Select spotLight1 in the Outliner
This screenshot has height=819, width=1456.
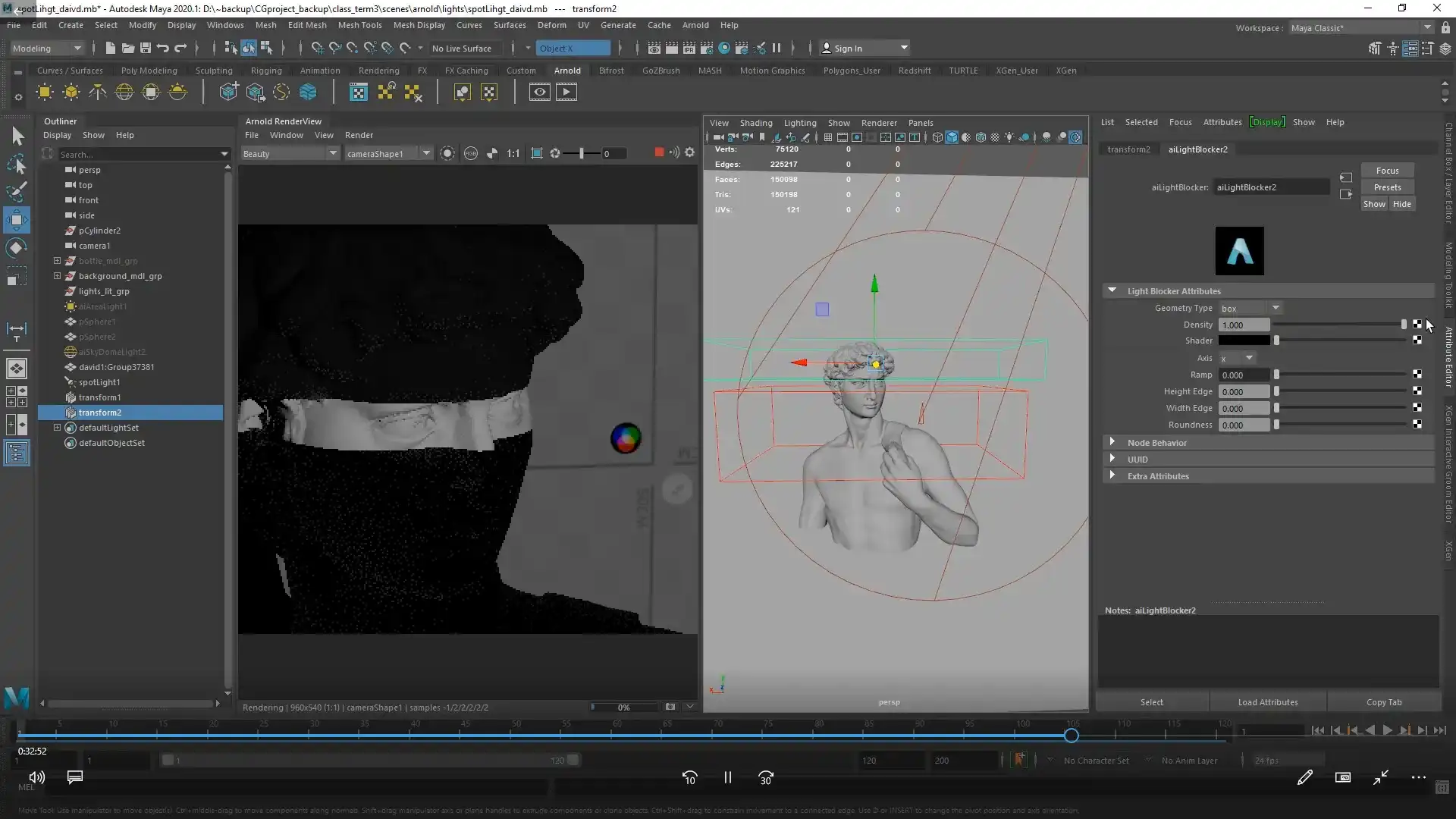pos(99,382)
